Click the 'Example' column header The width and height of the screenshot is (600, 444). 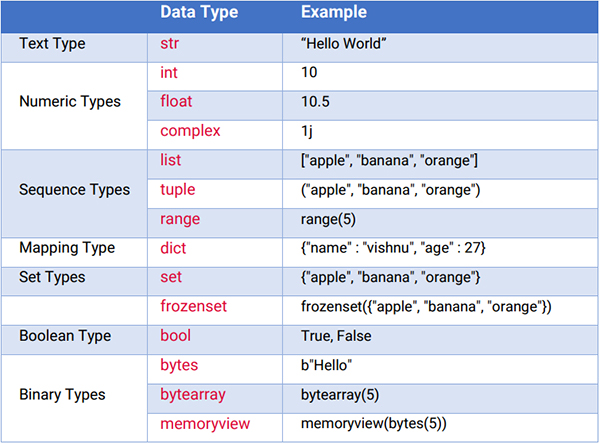click(x=333, y=14)
